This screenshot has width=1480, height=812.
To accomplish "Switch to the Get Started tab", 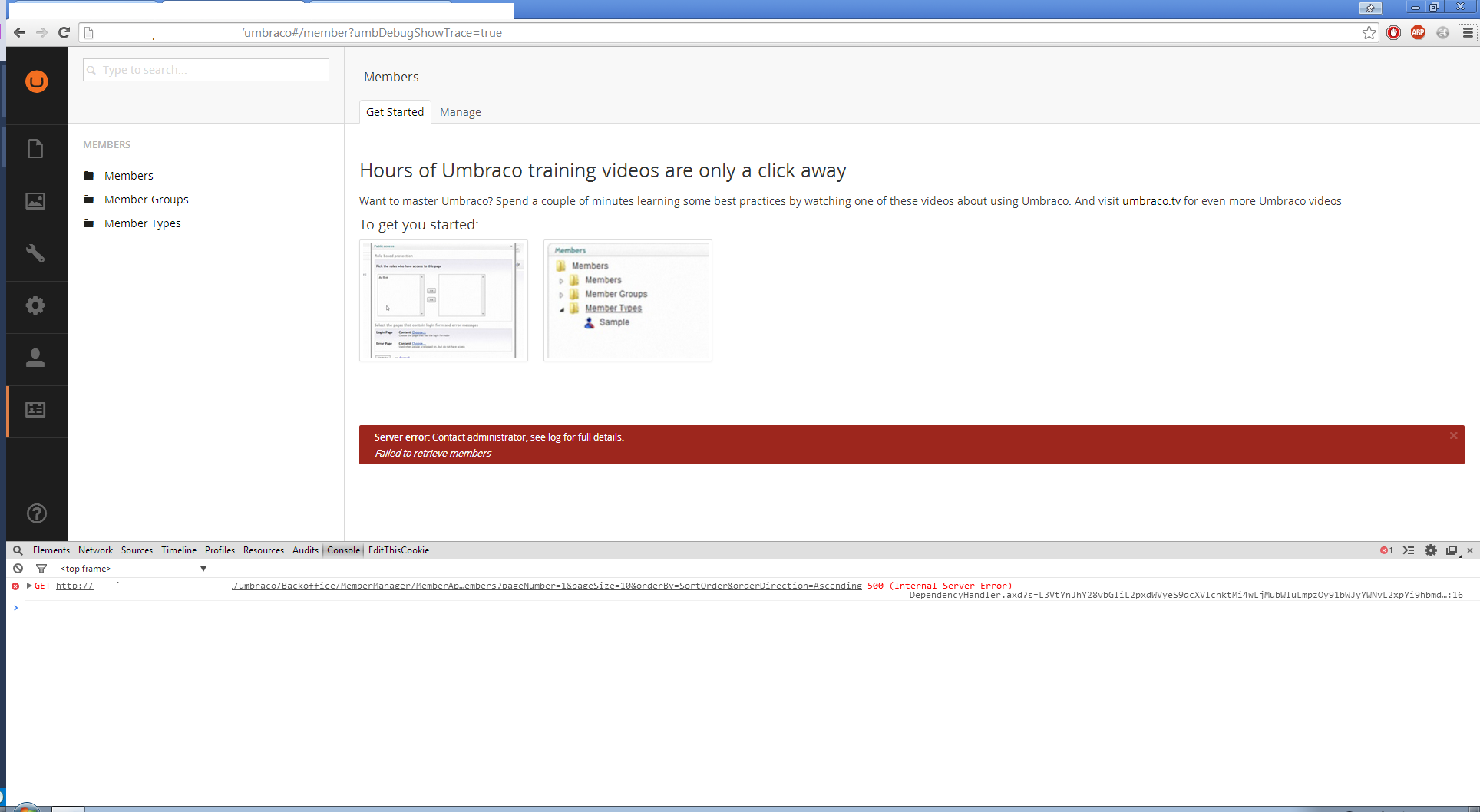I will point(395,112).
